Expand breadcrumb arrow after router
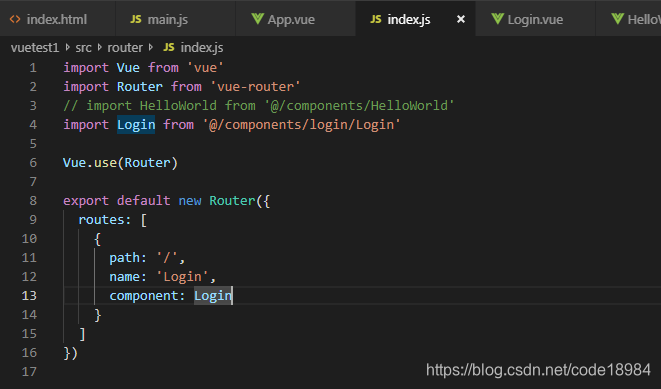Image resolution: width=661 pixels, height=389 pixels. pyautogui.click(x=150, y=47)
